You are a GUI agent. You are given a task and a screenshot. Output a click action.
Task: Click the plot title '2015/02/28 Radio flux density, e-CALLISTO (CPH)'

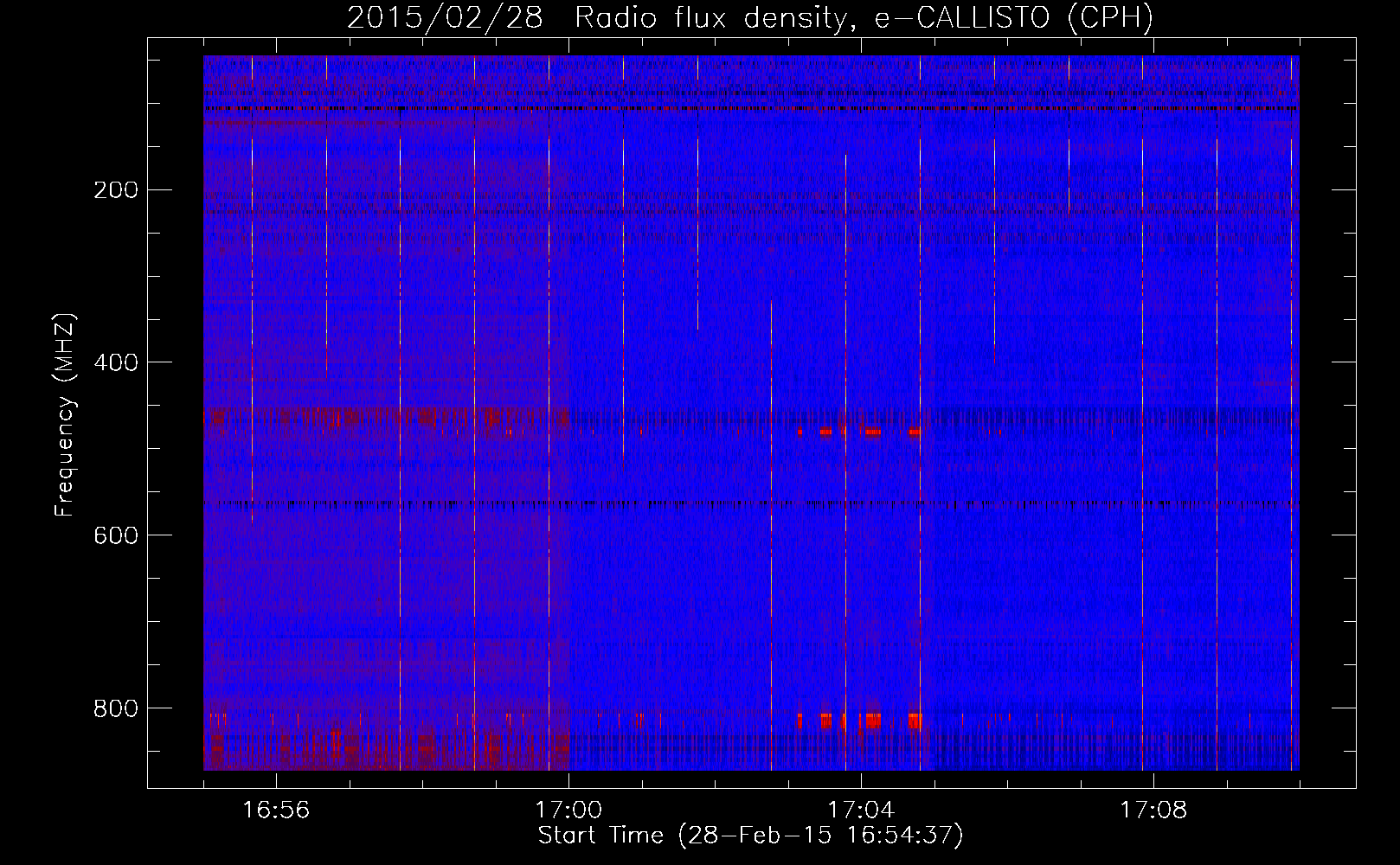pos(750,17)
